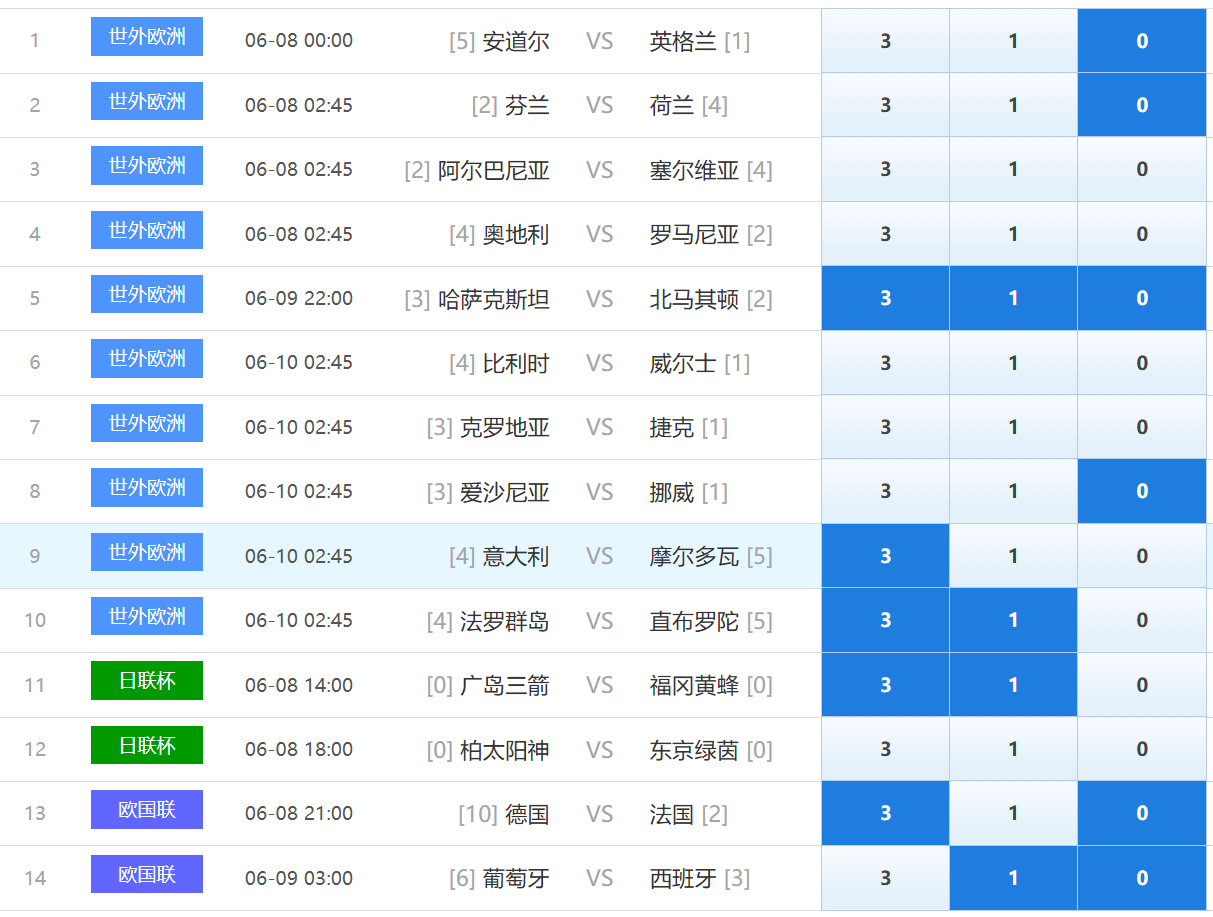Click 日联杯 tag for 柏太阳神 match

(147, 745)
